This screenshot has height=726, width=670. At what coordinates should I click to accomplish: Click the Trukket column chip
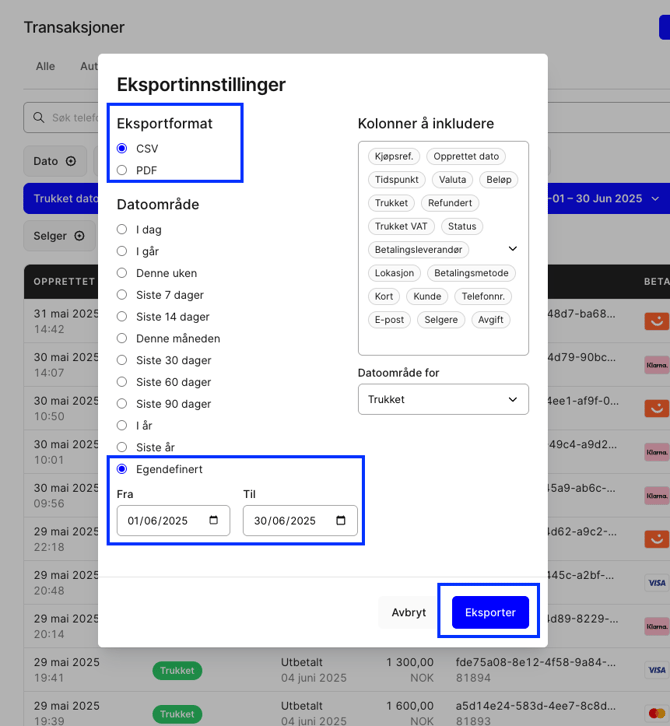pyautogui.click(x=391, y=203)
